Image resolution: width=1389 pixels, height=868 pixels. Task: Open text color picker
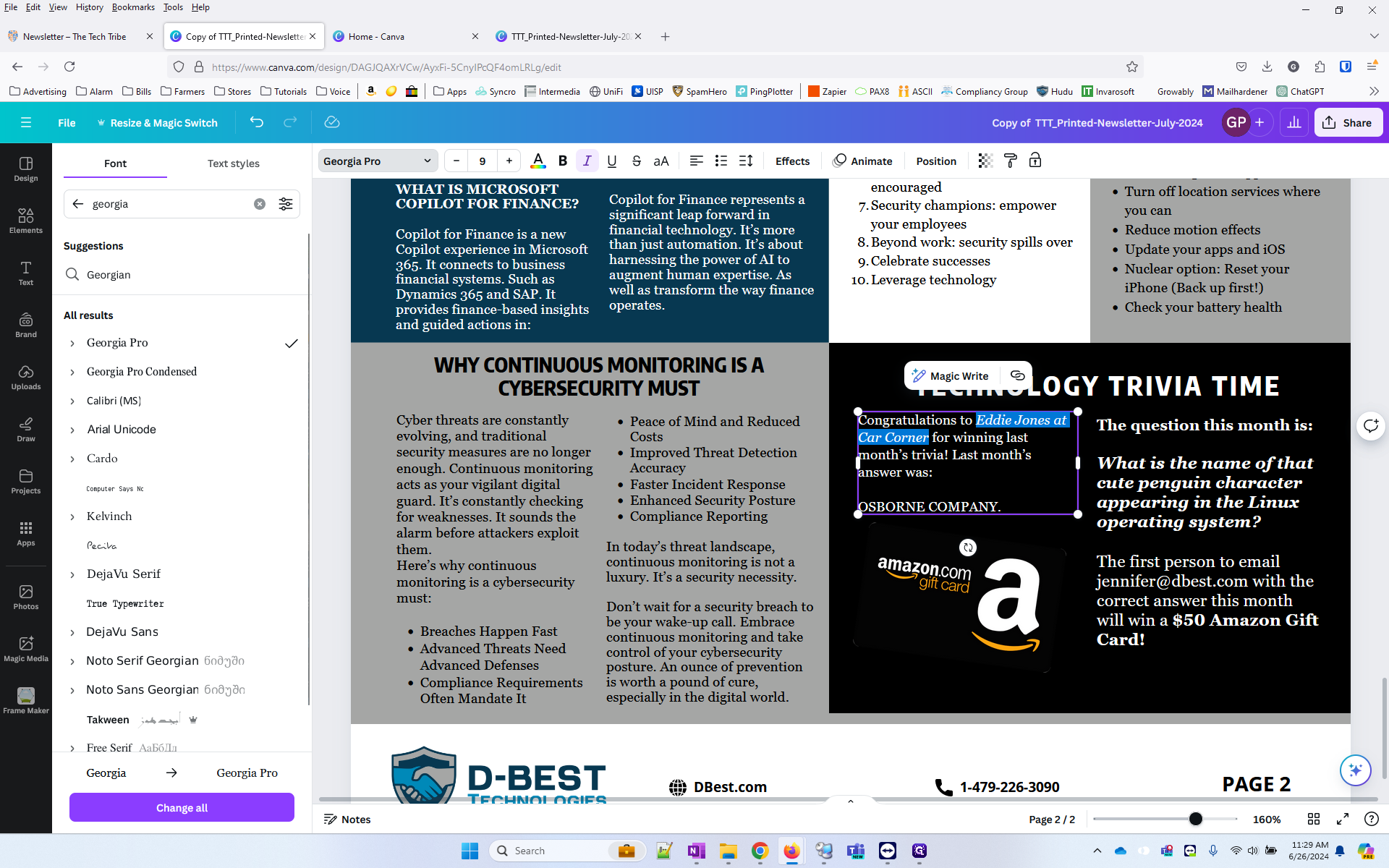tap(538, 161)
